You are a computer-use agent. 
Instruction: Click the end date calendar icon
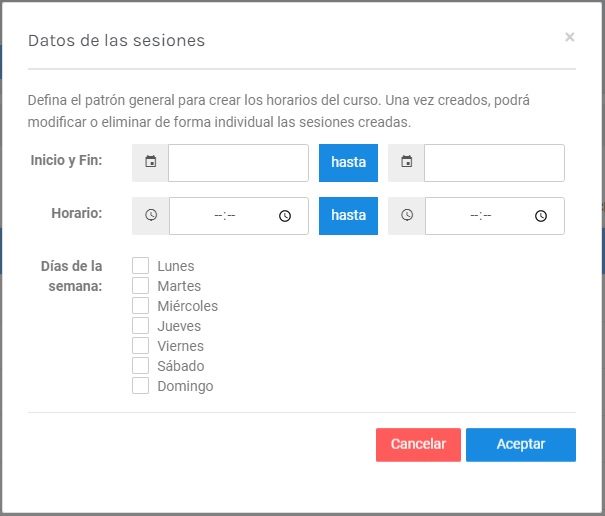point(407,161)
